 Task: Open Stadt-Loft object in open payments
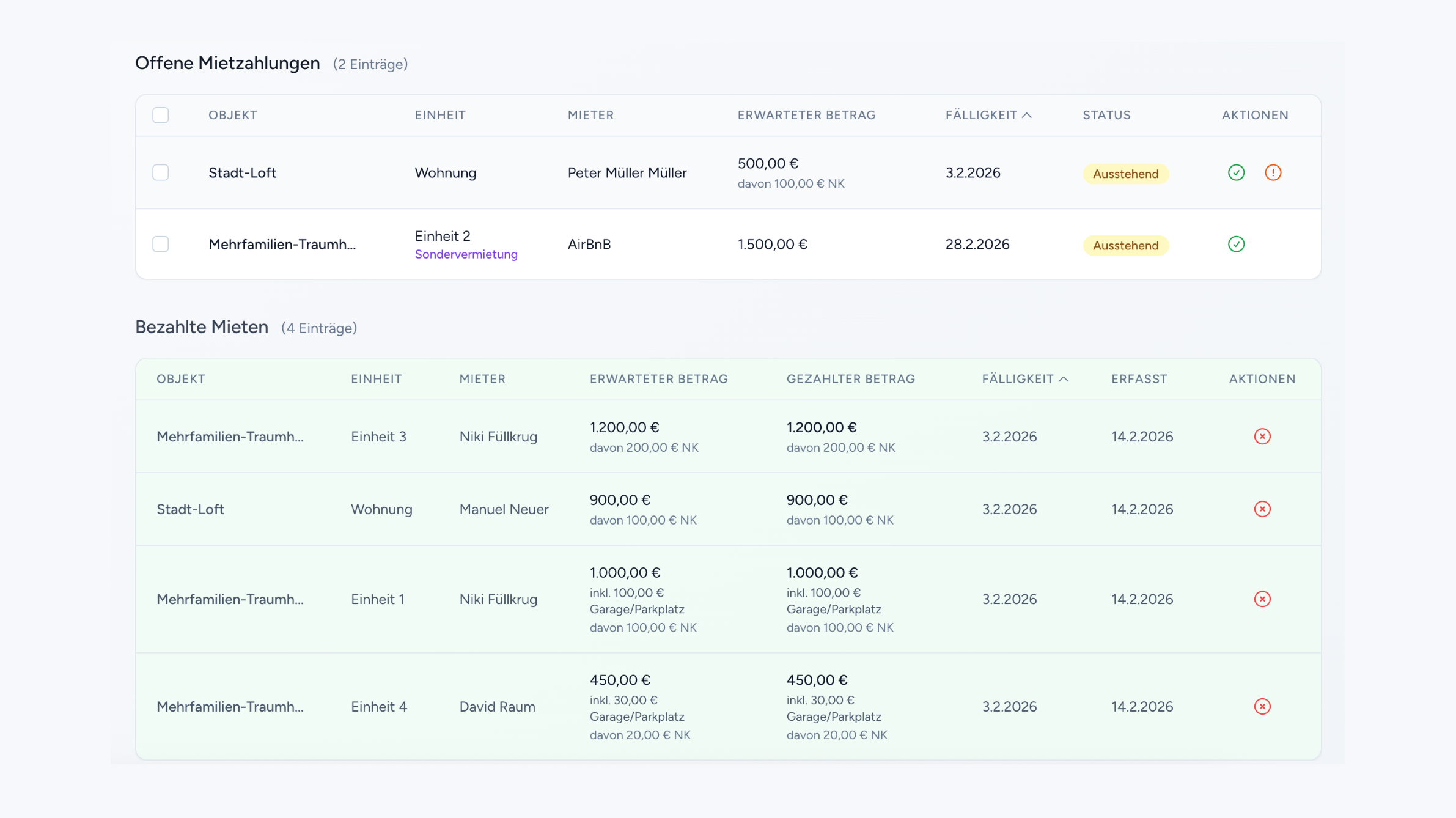(x=242, y=172)
